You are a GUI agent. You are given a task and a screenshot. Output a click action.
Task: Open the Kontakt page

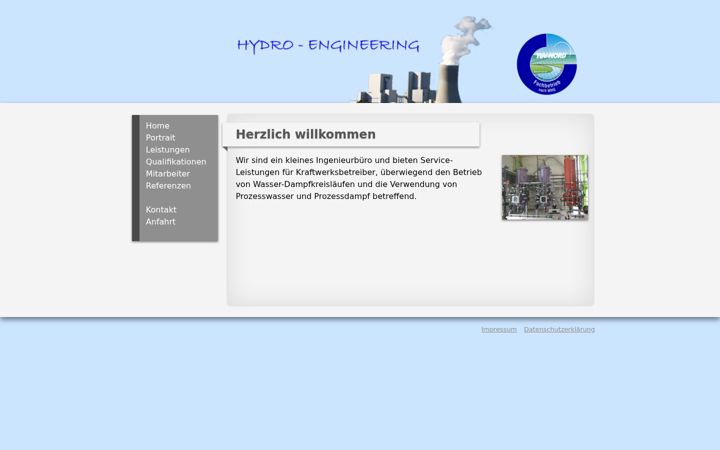point(161,209)
